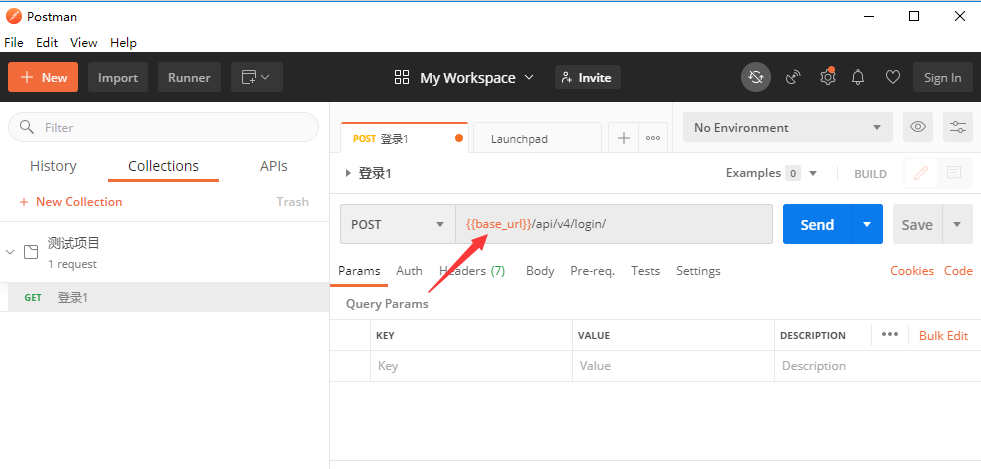Open the Cookies link
Image resolution: width=981 pixels, height=469 pixels.
[x=912, y=271]
